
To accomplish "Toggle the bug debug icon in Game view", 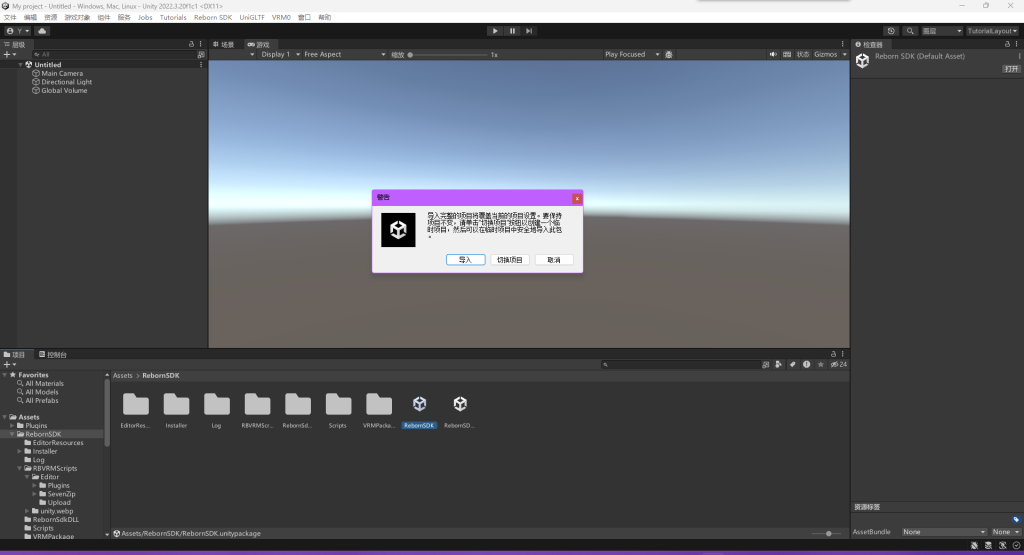I will [669, 54].
